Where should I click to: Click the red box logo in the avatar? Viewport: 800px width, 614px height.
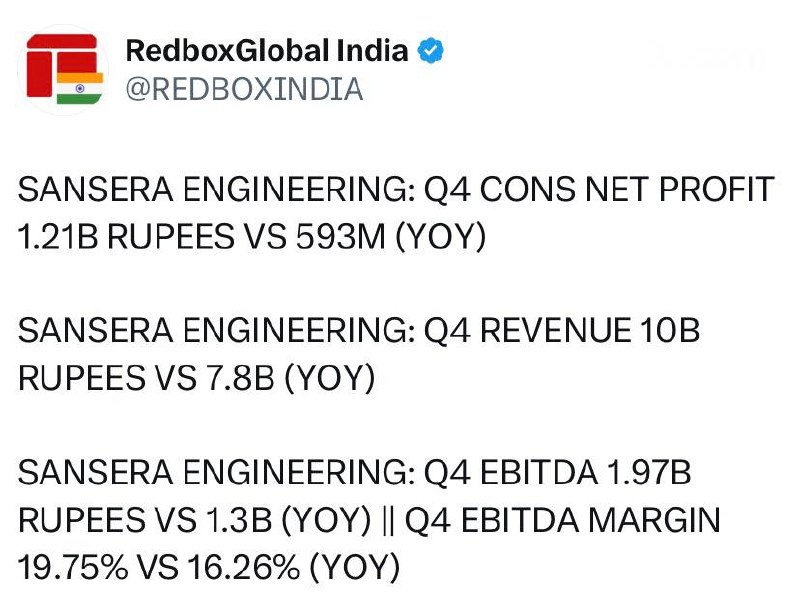point(62,65)
